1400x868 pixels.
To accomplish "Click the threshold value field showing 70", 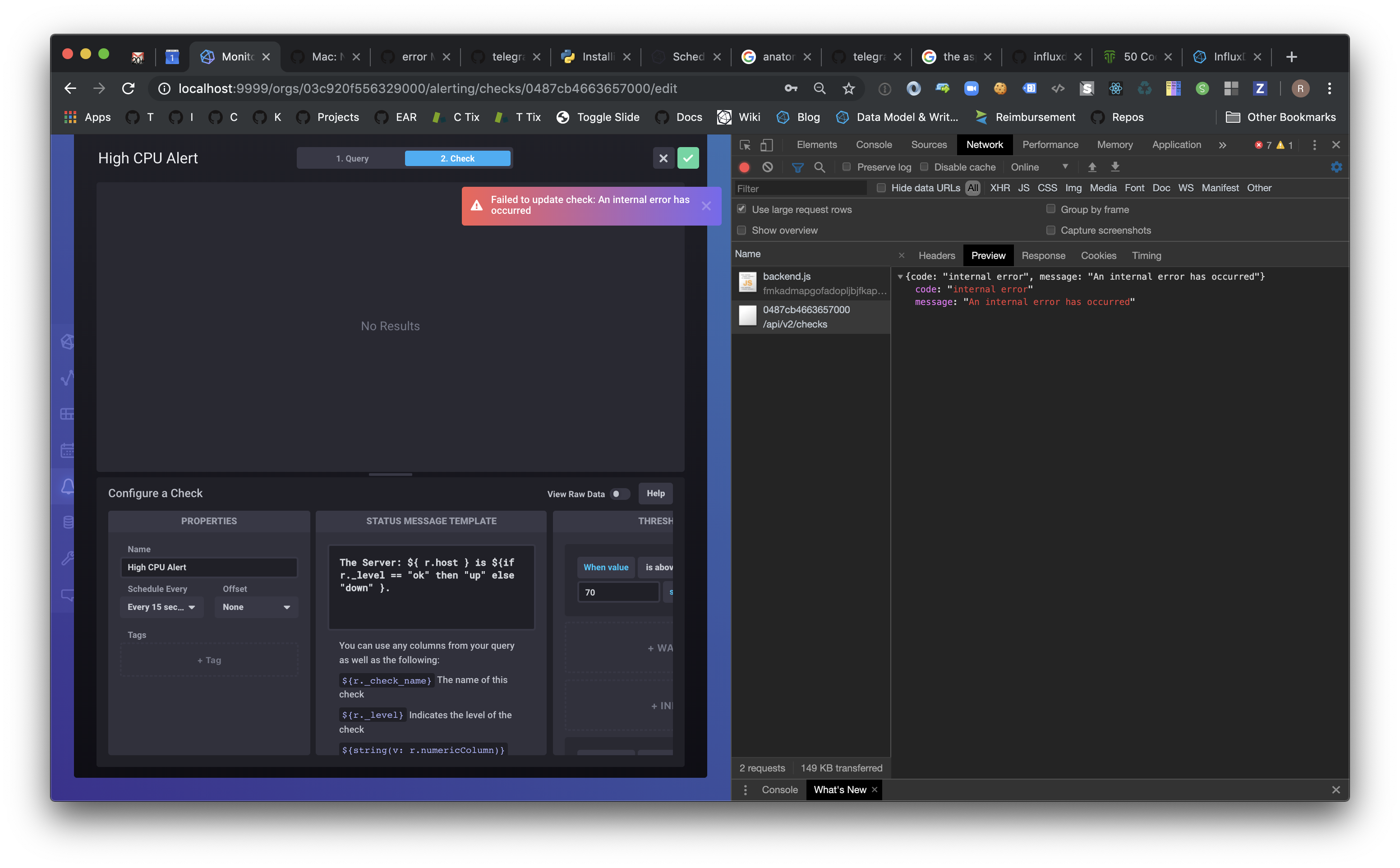I will 618,592.
